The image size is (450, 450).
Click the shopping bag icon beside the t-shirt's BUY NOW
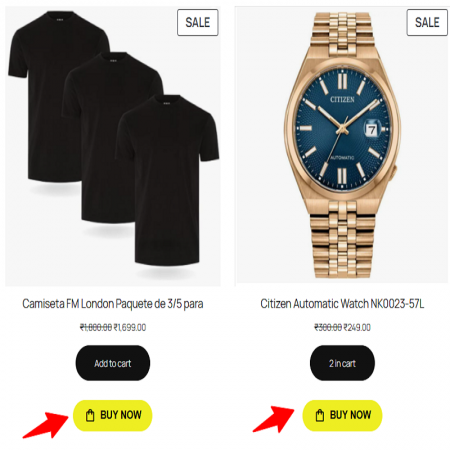tap(90, 415)
